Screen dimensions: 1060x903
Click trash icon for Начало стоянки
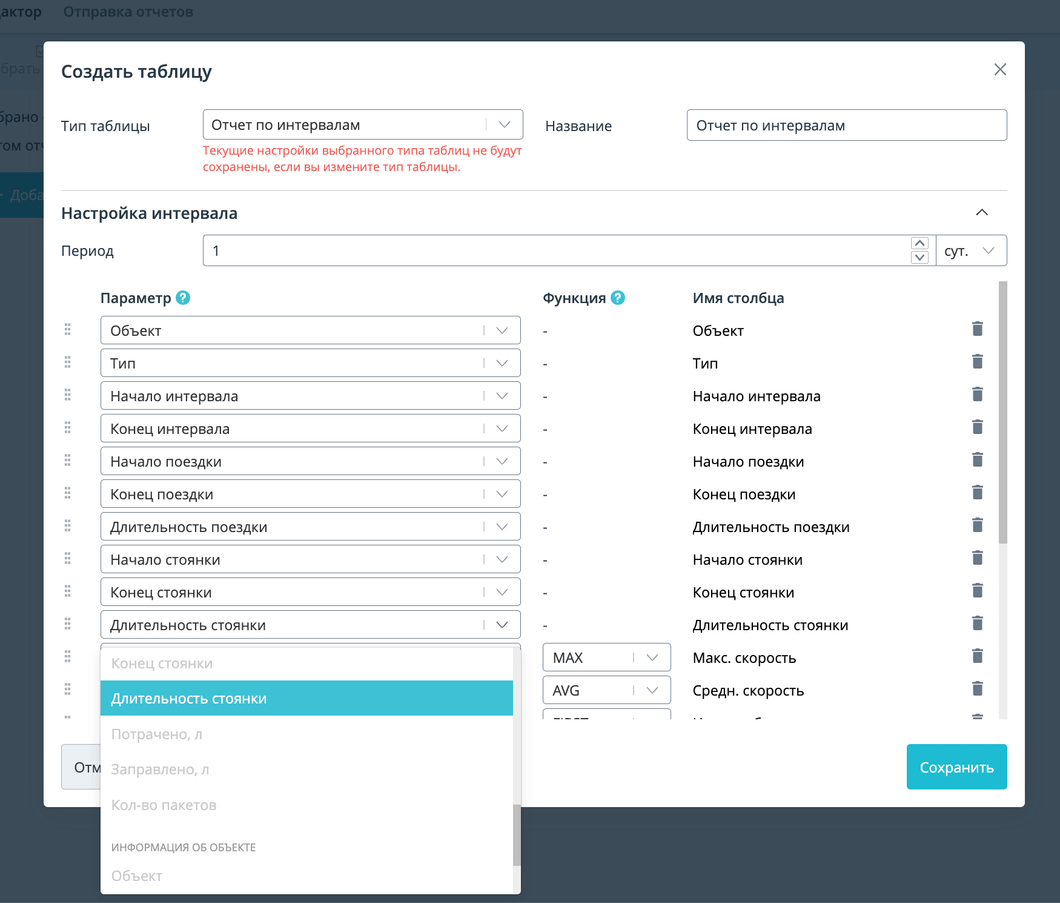click(977, 558)
